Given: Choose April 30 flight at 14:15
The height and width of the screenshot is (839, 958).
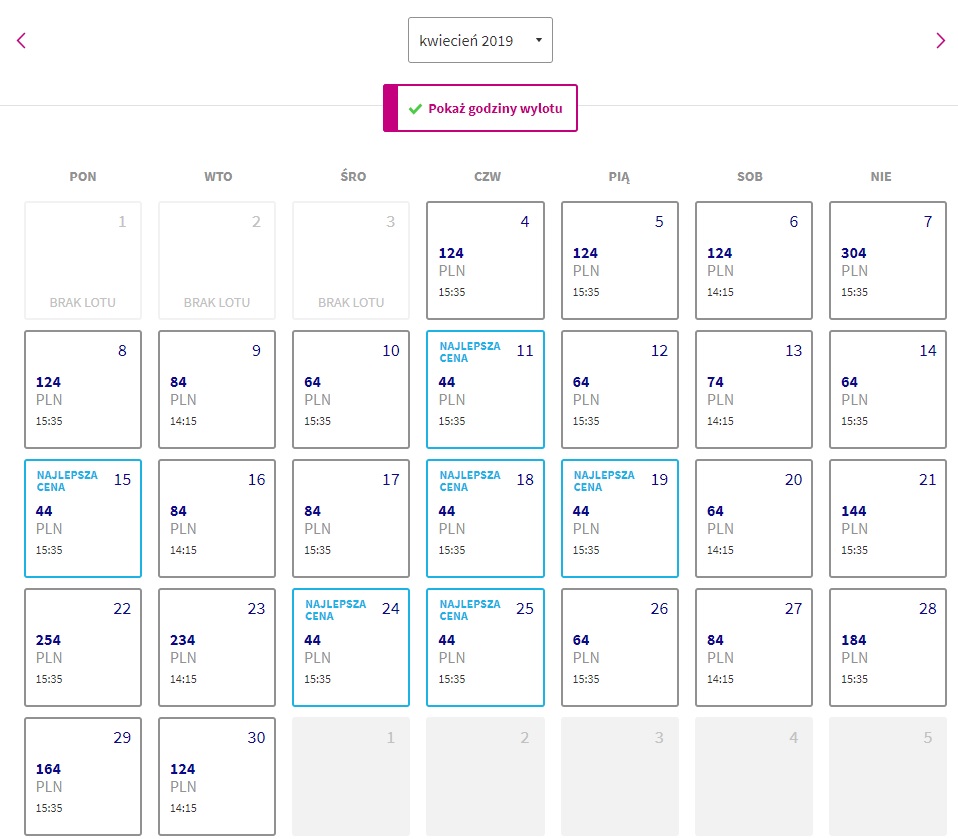Looking at the screenshot, I should (217, 776).
